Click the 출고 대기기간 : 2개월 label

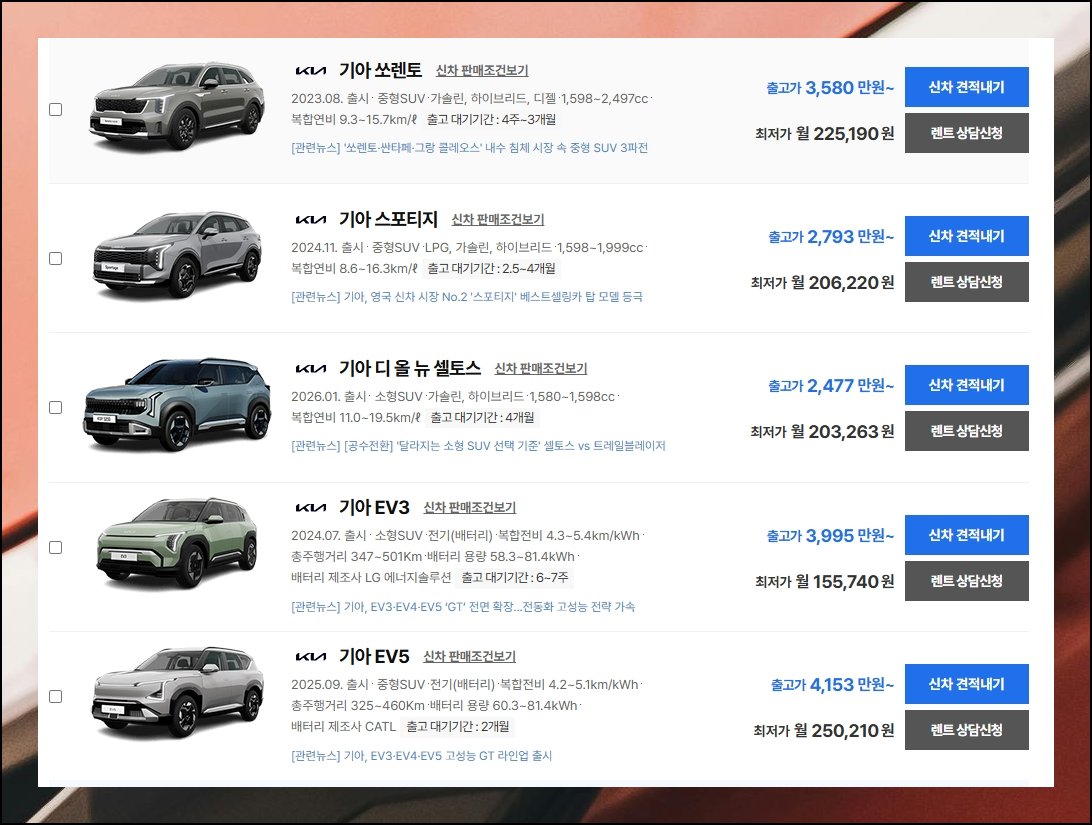[x=458, y=727]
